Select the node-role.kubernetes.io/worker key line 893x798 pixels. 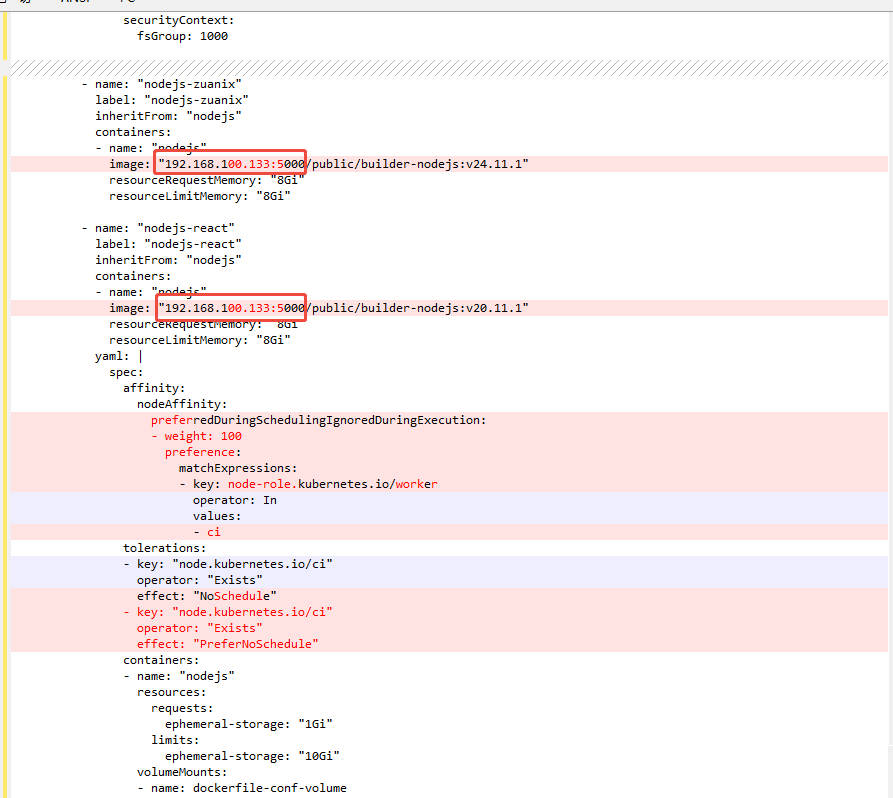(308, 484)
